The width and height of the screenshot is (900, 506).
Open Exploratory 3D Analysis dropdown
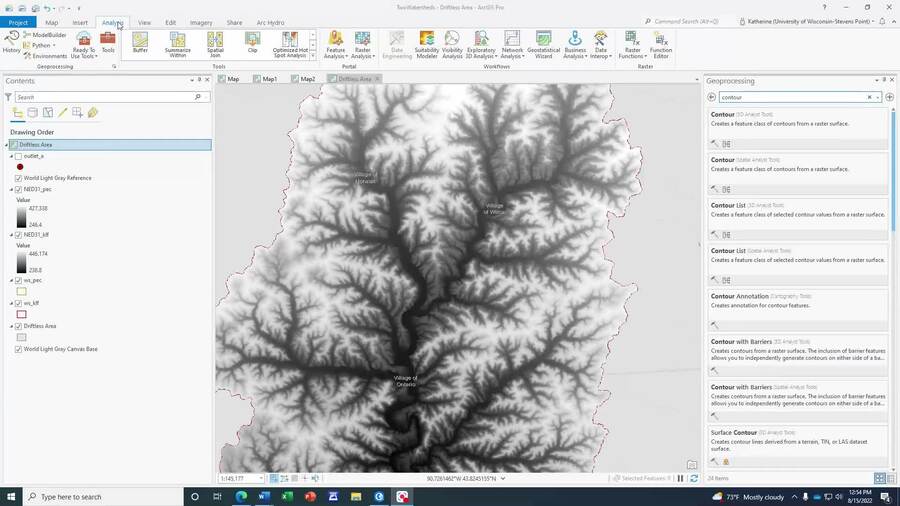click(x=481, y=45)
